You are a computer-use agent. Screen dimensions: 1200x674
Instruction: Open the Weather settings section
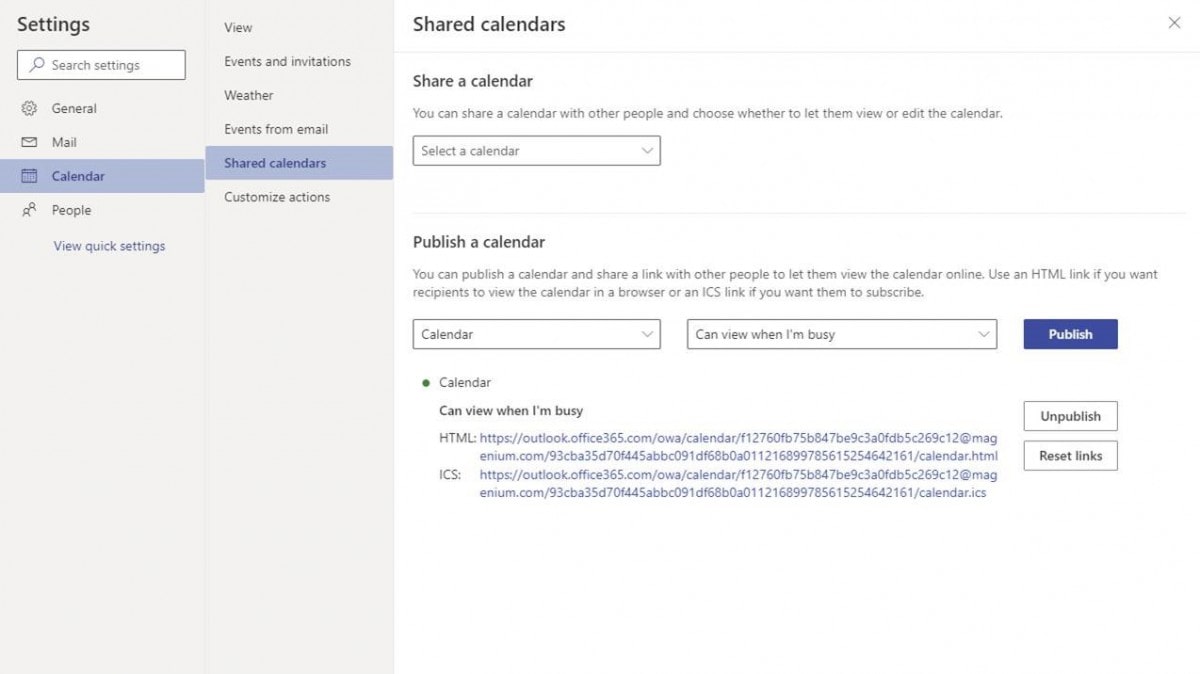(x=247, y=95)
